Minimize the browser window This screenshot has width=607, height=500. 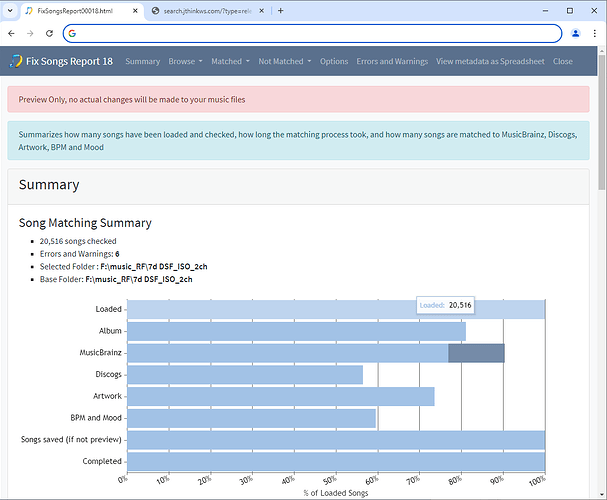(x=545, y=11)
